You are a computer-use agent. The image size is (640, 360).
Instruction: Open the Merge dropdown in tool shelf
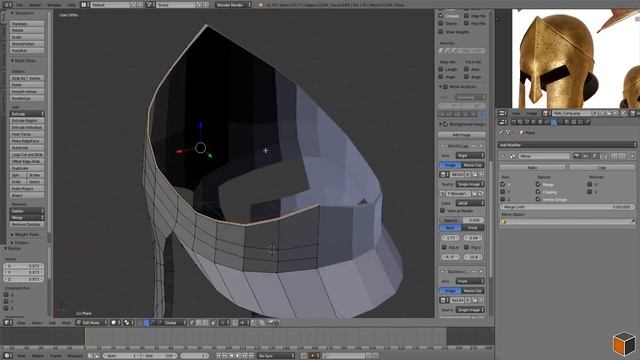(27, 218)
